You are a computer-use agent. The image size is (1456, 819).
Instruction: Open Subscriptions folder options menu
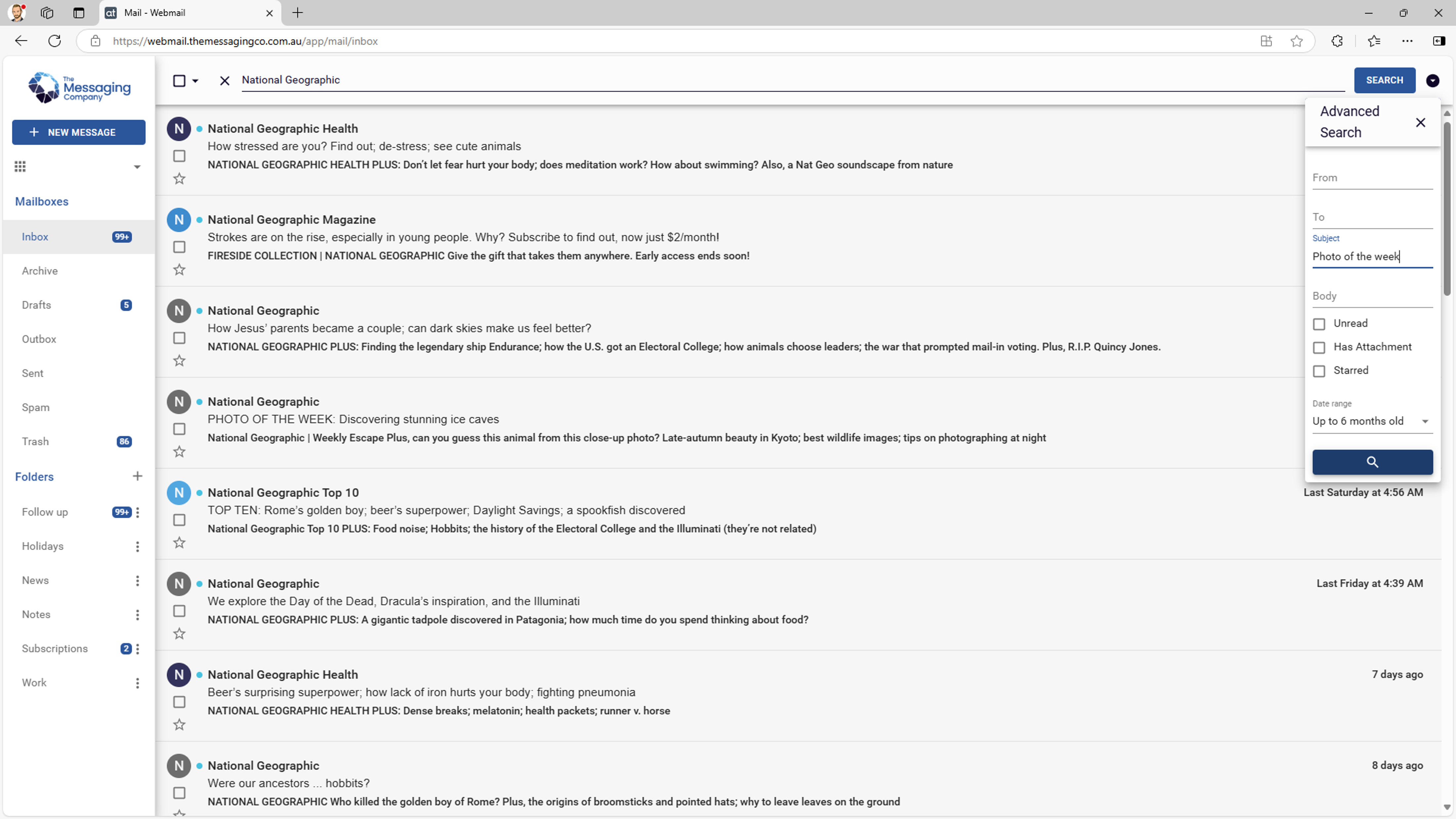point(137,649)
